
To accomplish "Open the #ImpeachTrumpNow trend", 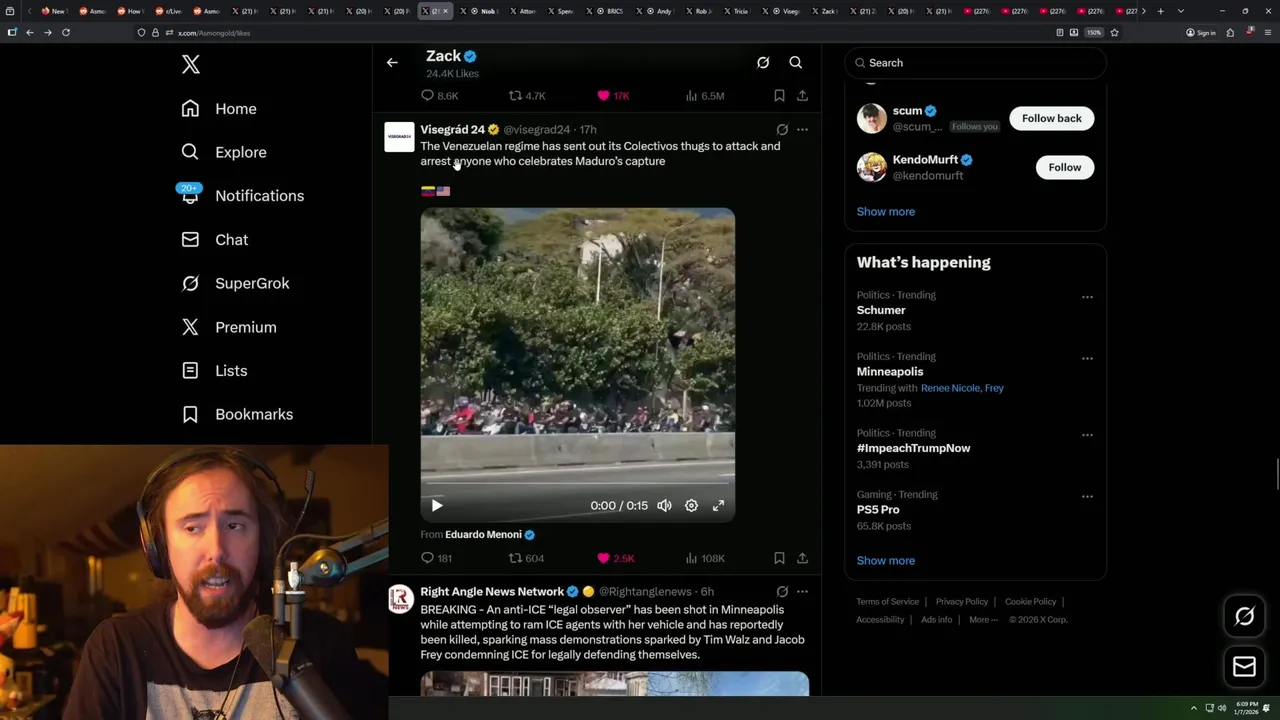I will pos(913,449).
